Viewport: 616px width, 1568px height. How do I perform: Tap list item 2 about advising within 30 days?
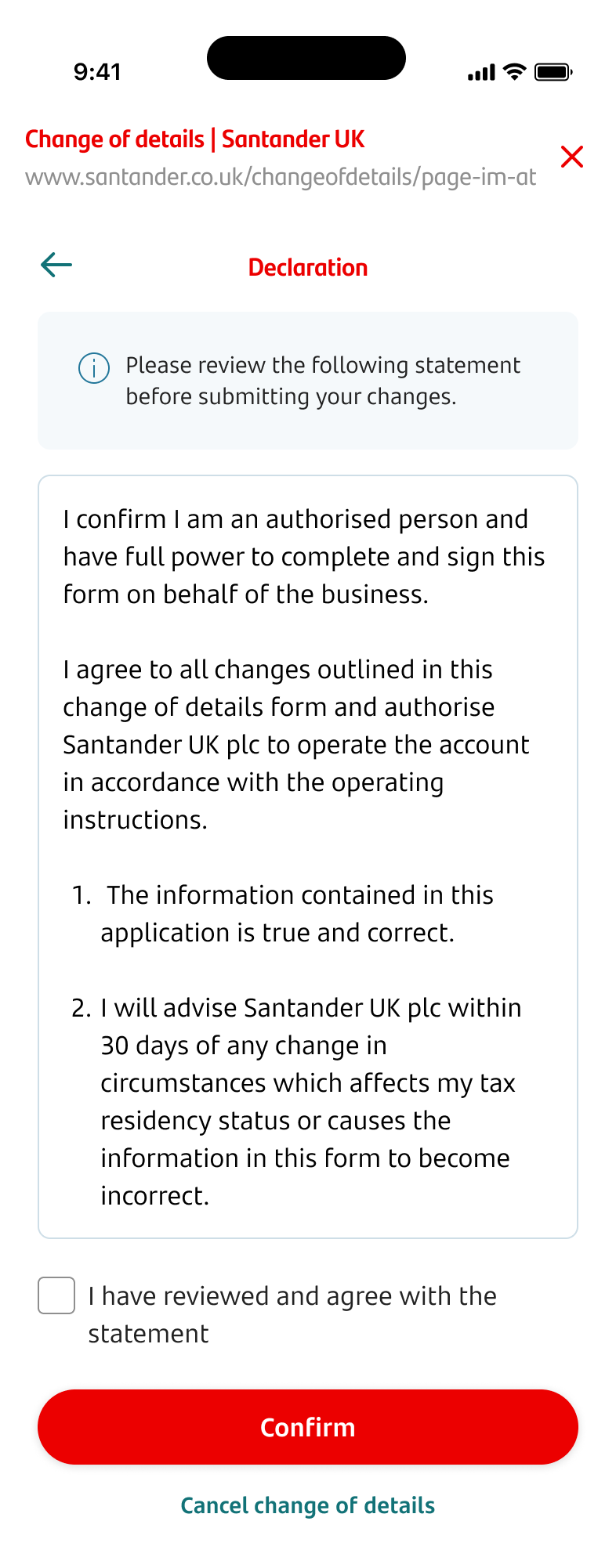pos(309,1101)
